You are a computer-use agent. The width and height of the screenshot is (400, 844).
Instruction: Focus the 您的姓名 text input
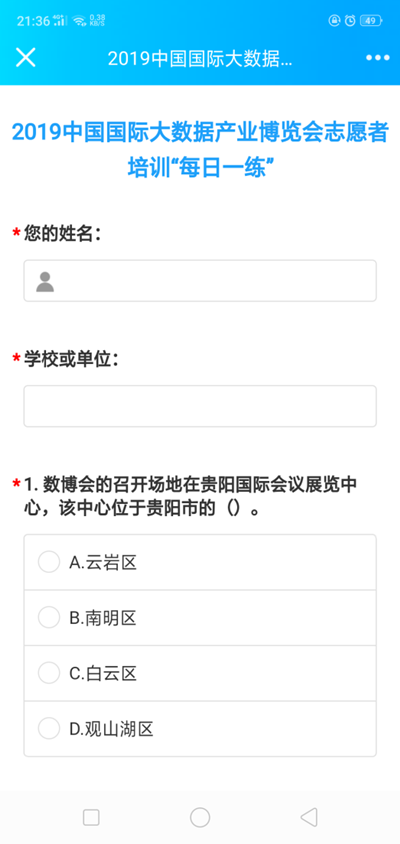tap(200, 281)
